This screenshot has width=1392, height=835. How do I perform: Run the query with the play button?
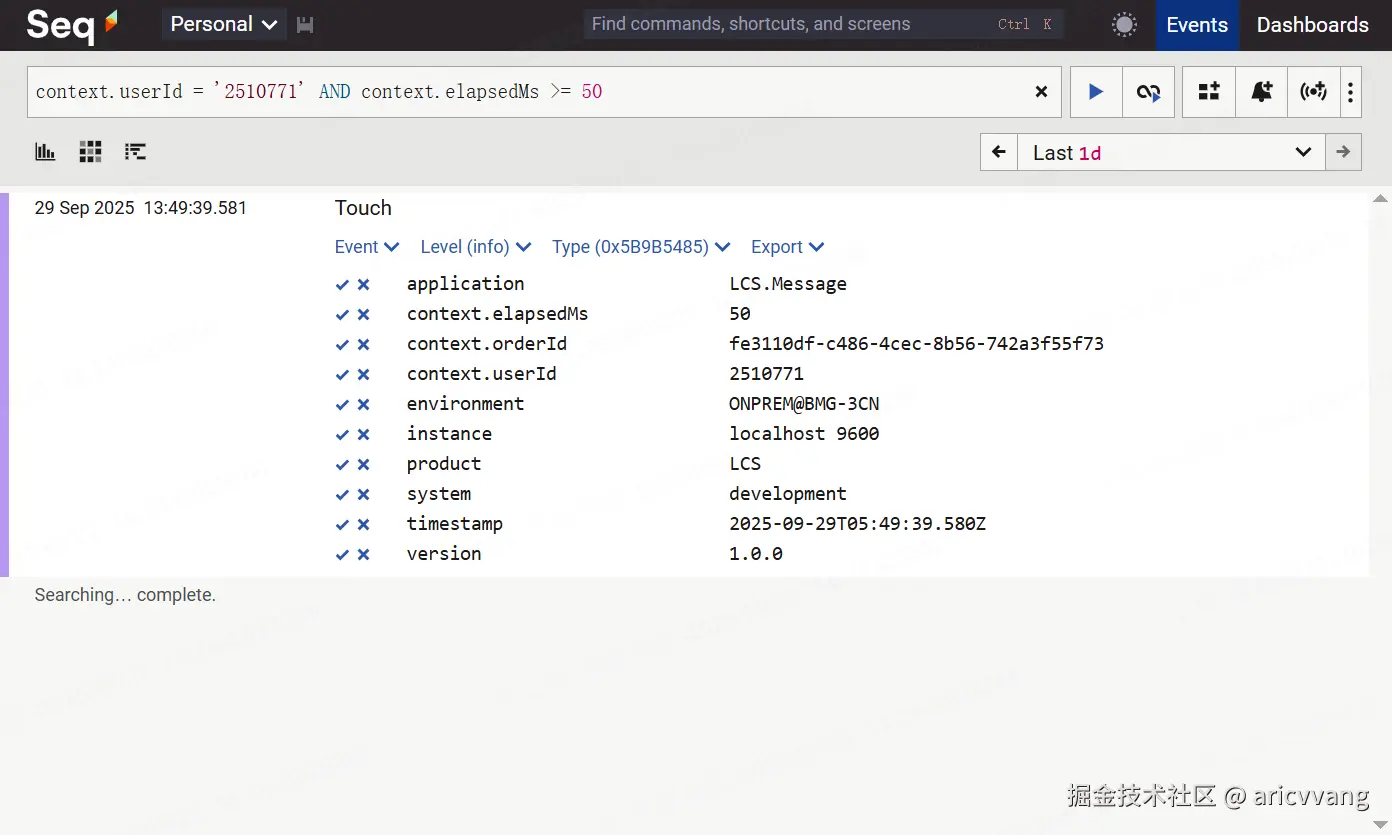1096,92
